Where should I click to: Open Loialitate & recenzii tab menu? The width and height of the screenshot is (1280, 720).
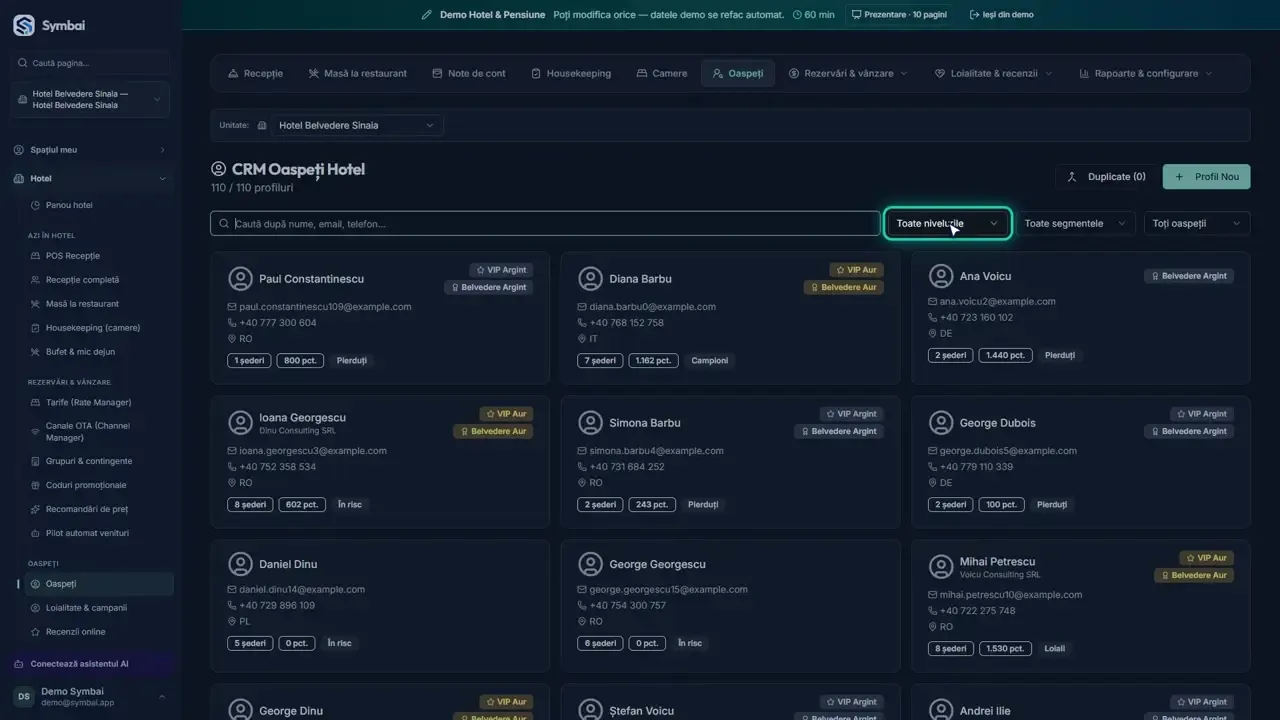pos(993,73)
